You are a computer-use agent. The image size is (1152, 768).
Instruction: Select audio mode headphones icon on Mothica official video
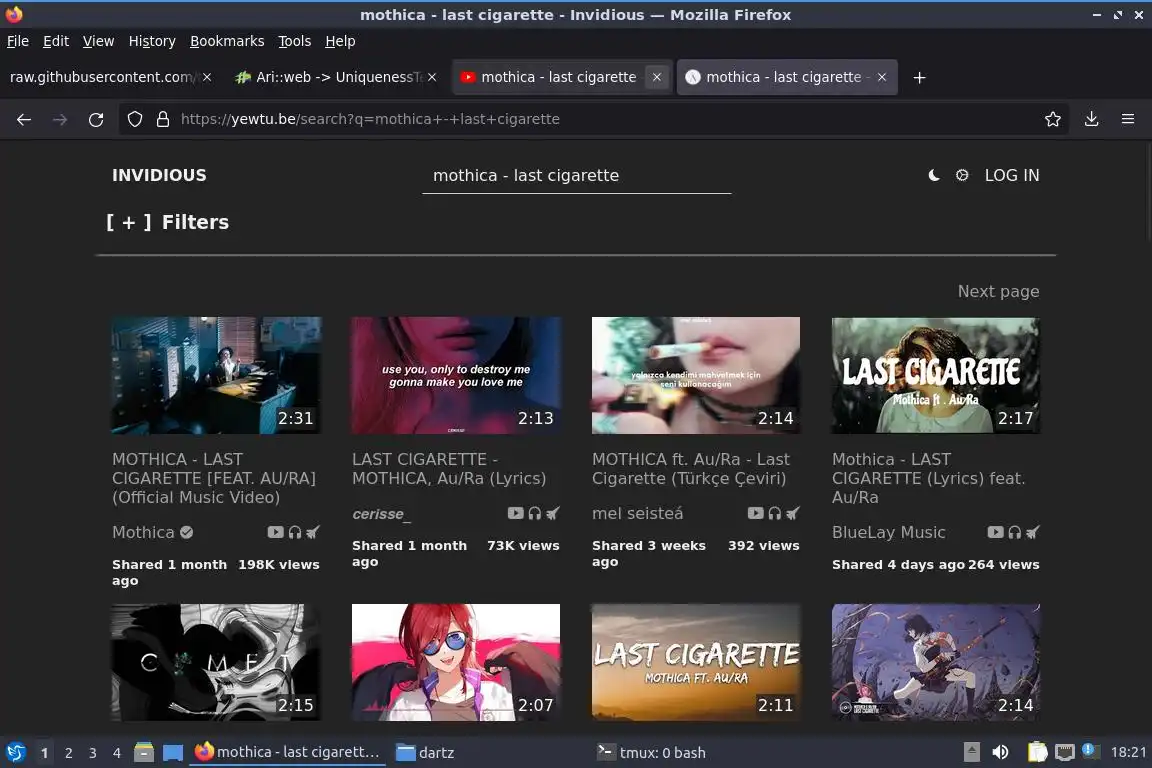point(295,532)
